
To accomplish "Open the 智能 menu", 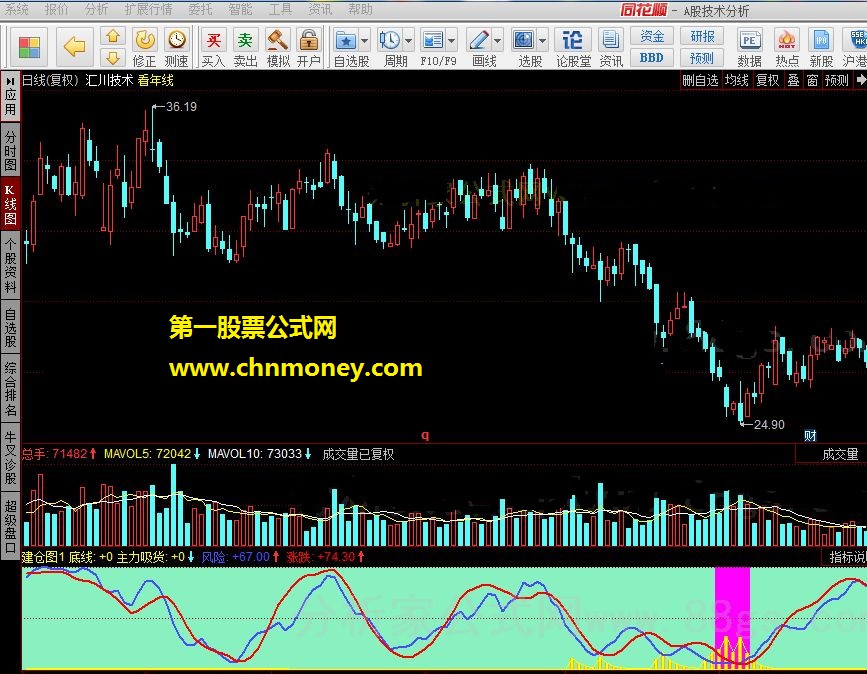I will pos(240,9).
